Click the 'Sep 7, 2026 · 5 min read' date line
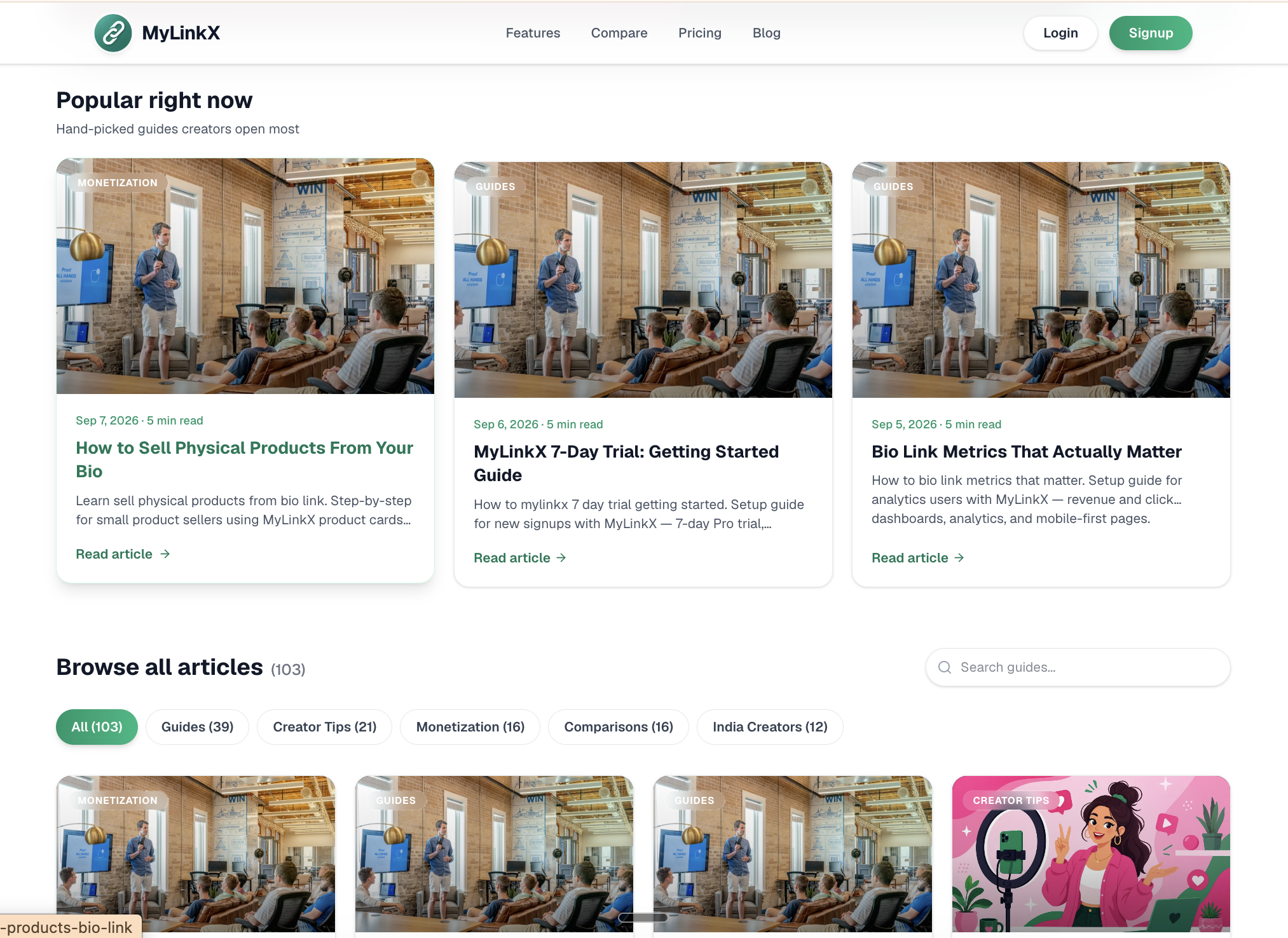 pyautogui.click(x=139, y=421)
